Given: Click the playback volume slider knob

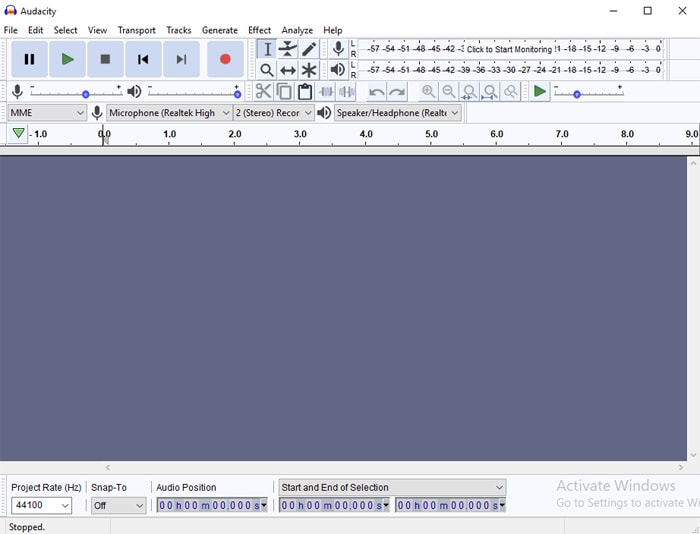Looking at the screenshot, I should tap(238, 94).
